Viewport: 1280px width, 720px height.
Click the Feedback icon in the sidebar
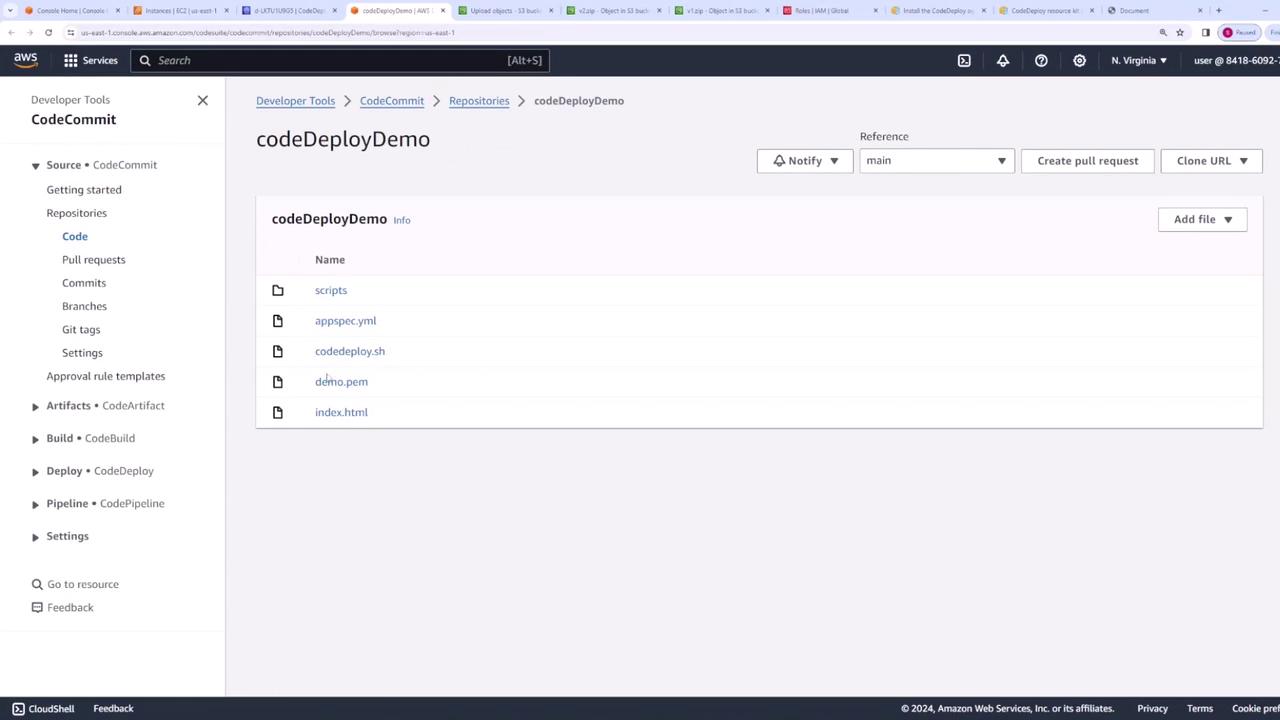(37, 607)
